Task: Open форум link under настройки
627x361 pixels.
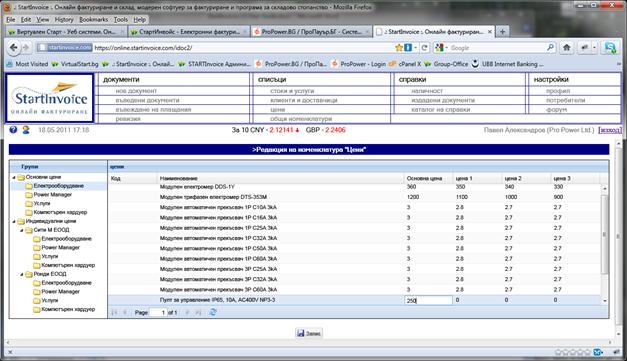Action: click(556, 110)
